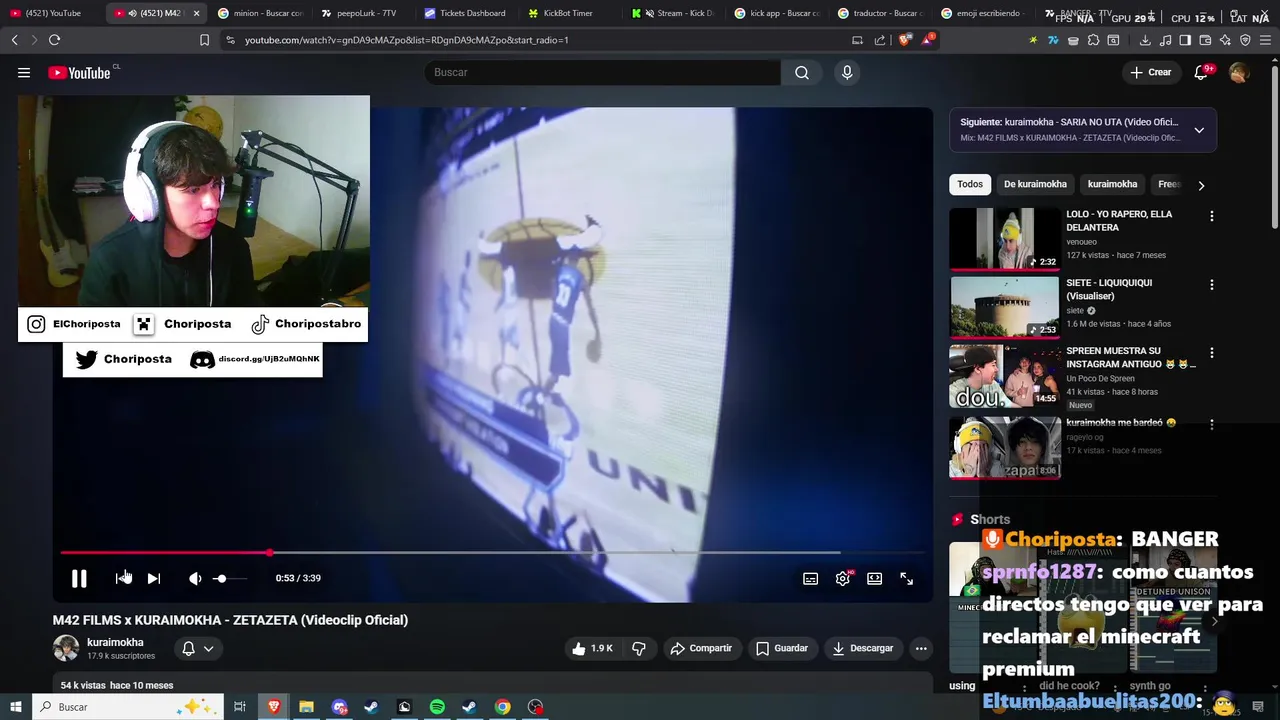Like the video with thumbs up
1280x720 pixels.
[x=592, y=648]
